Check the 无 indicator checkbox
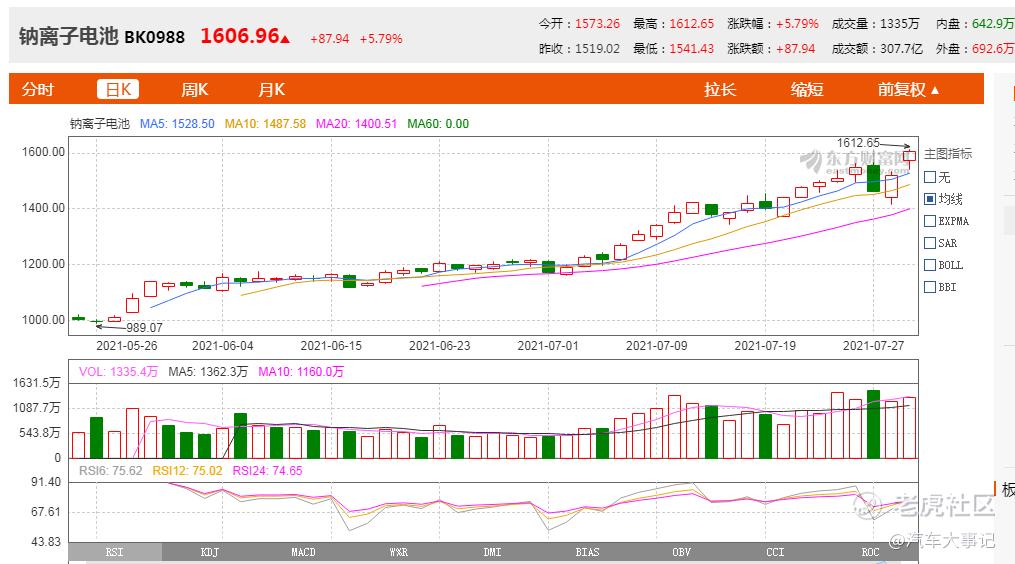The width and height of the screenshot is (1015, 564). pos(930,177)
